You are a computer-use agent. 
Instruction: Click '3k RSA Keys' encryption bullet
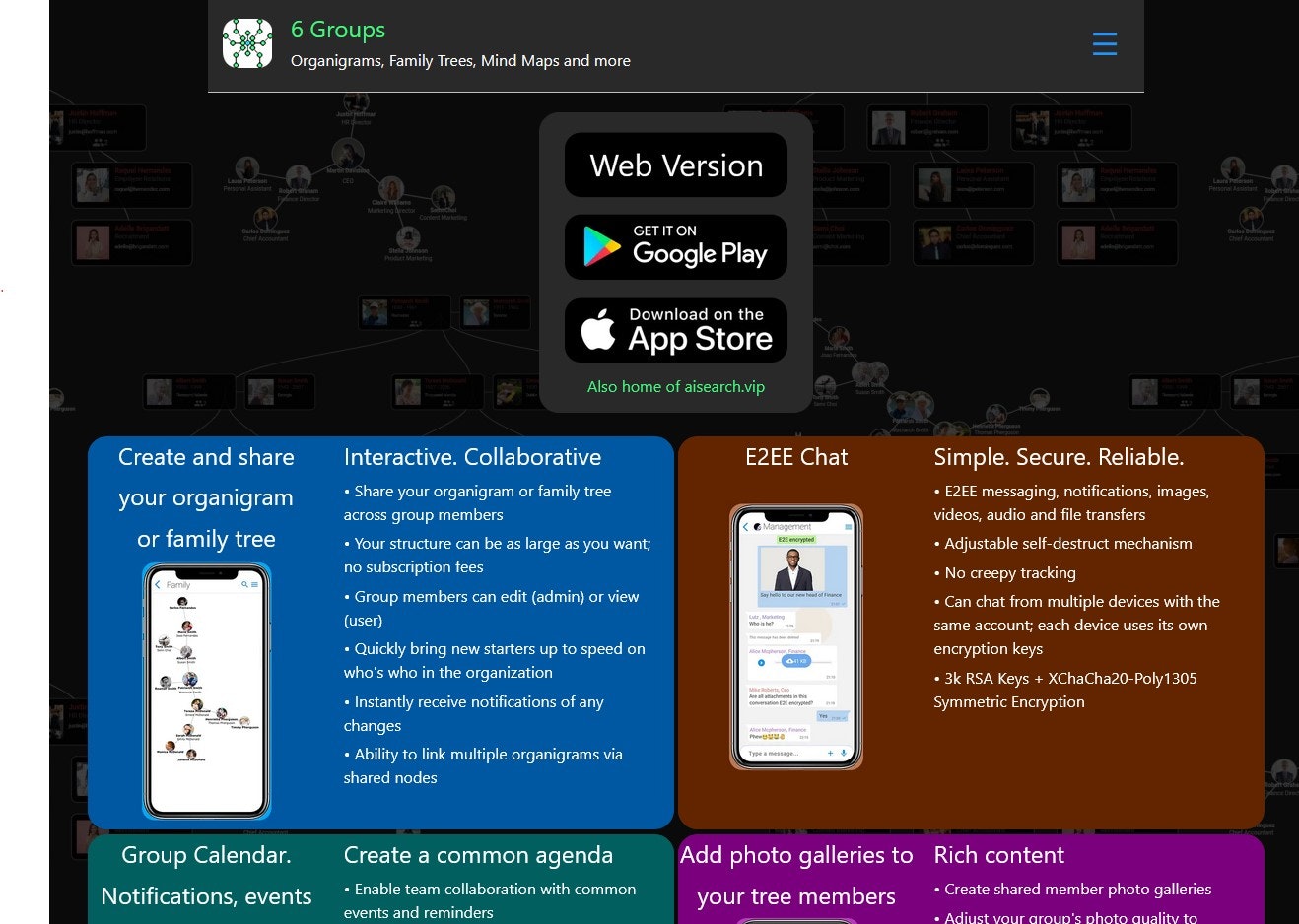pos(1065,691)
